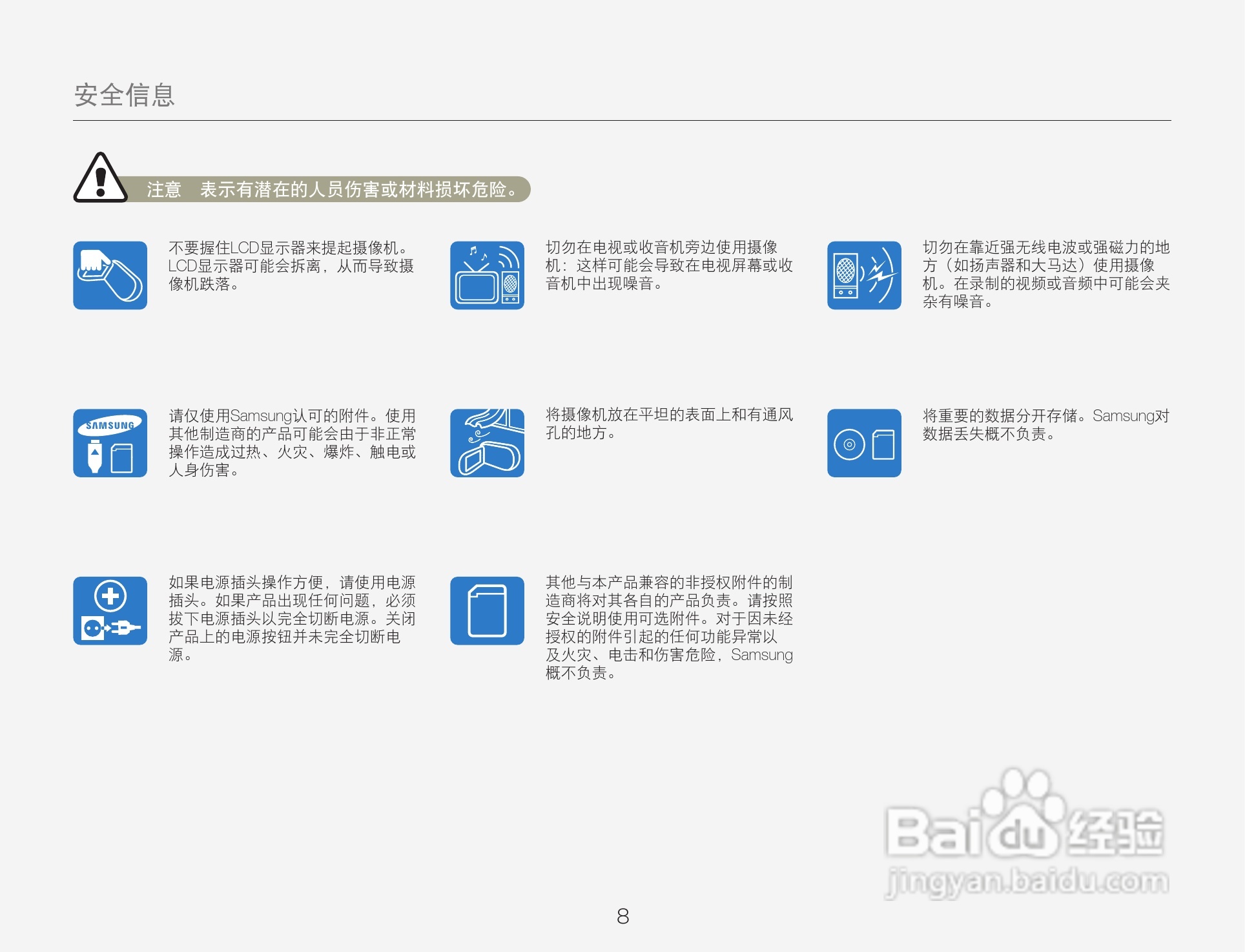Click the text about TV or radio noise
Viewport: 1245px width, 952px height.
pos(668,265)
